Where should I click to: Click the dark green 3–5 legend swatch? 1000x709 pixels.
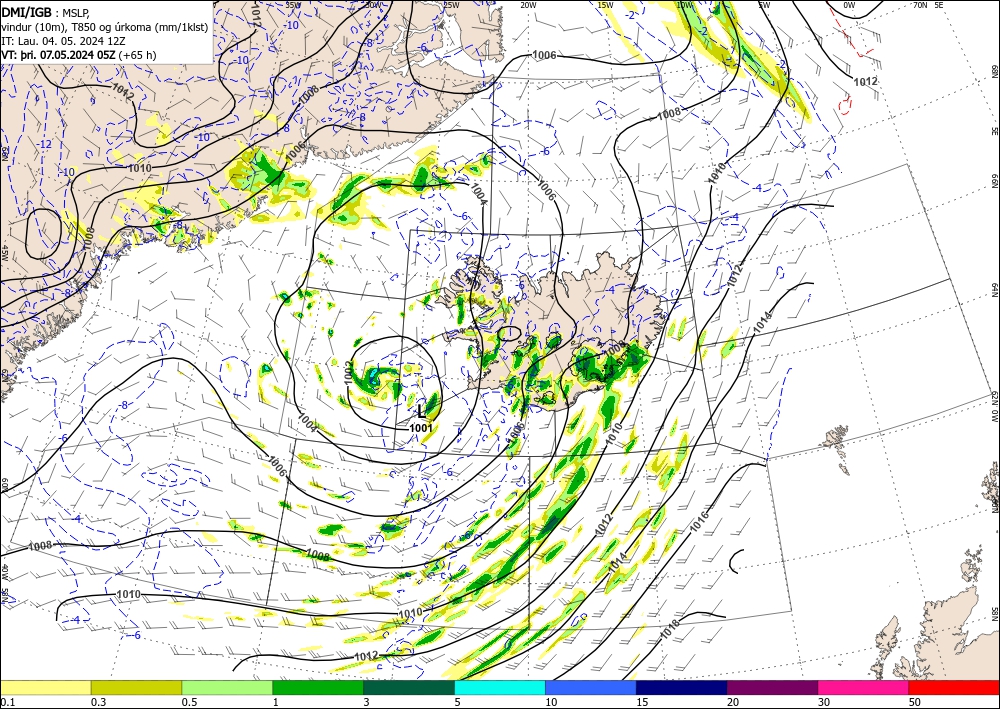[409, 687]
